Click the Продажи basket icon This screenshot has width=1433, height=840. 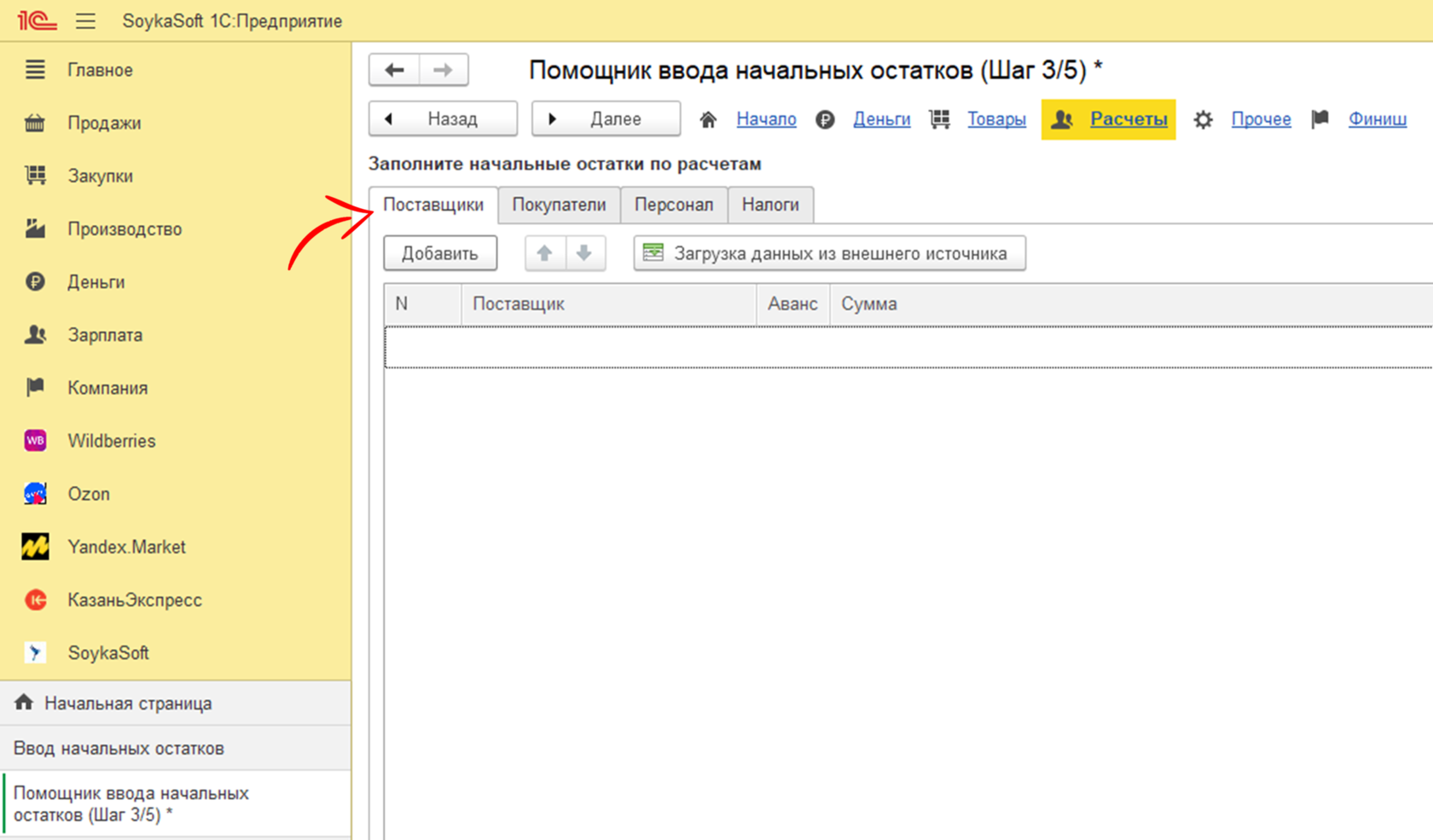[x=35, y=123]
